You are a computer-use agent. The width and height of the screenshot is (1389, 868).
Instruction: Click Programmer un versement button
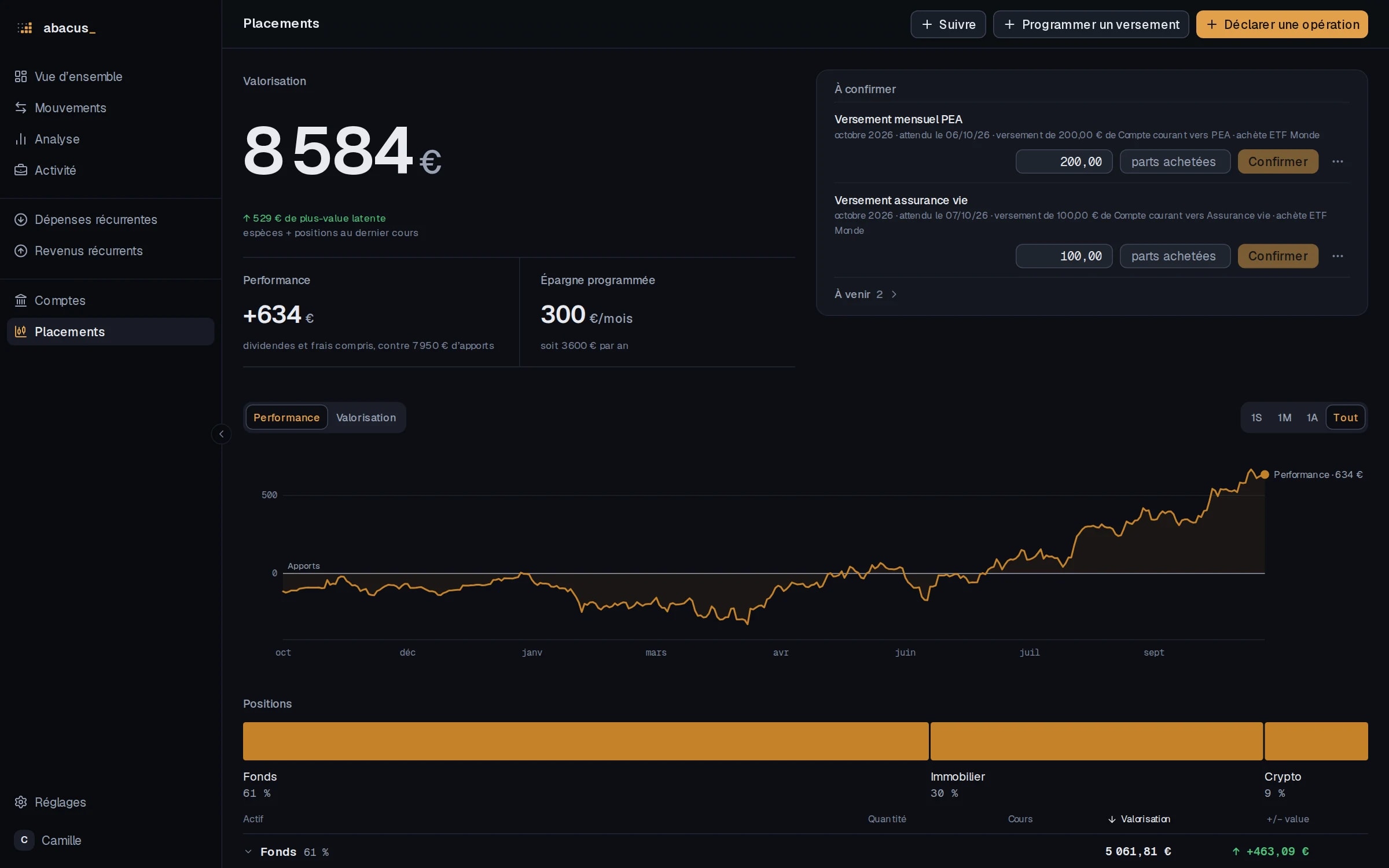tap(1091, 24)
